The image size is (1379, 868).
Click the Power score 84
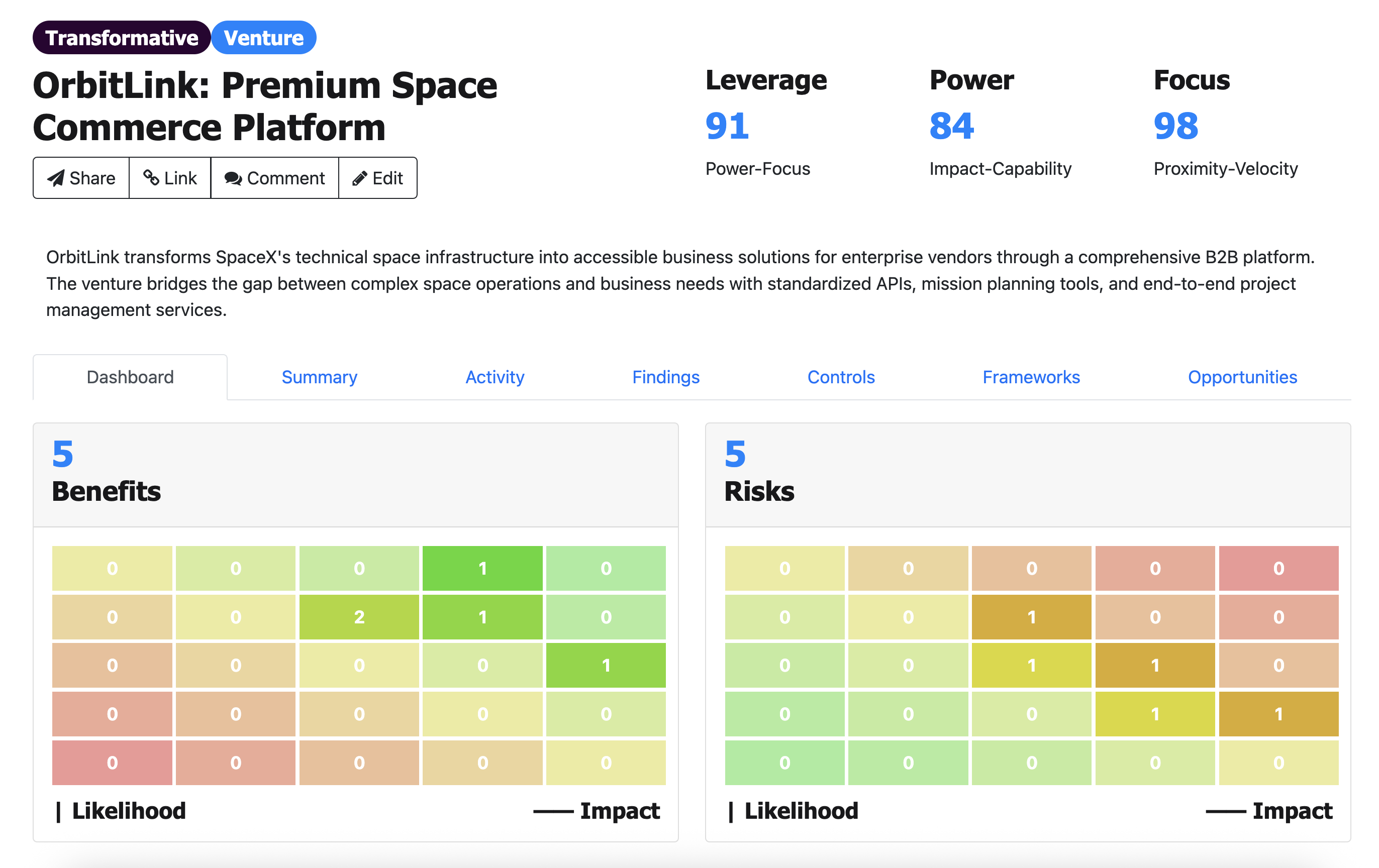click(x=952, y=126)
